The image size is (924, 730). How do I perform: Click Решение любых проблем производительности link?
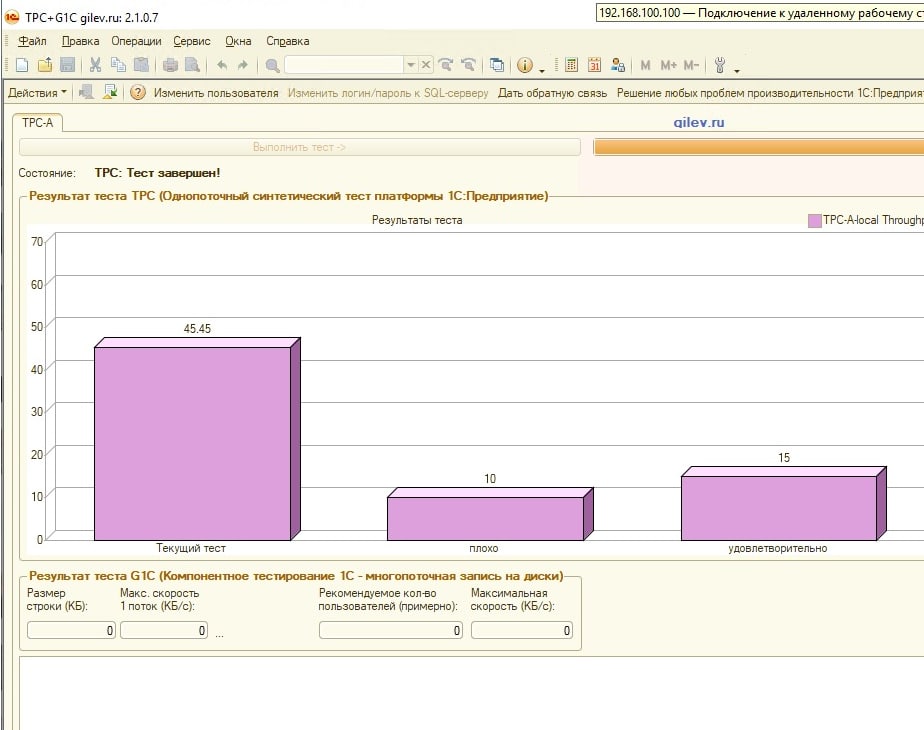click(x=770, y=93)
